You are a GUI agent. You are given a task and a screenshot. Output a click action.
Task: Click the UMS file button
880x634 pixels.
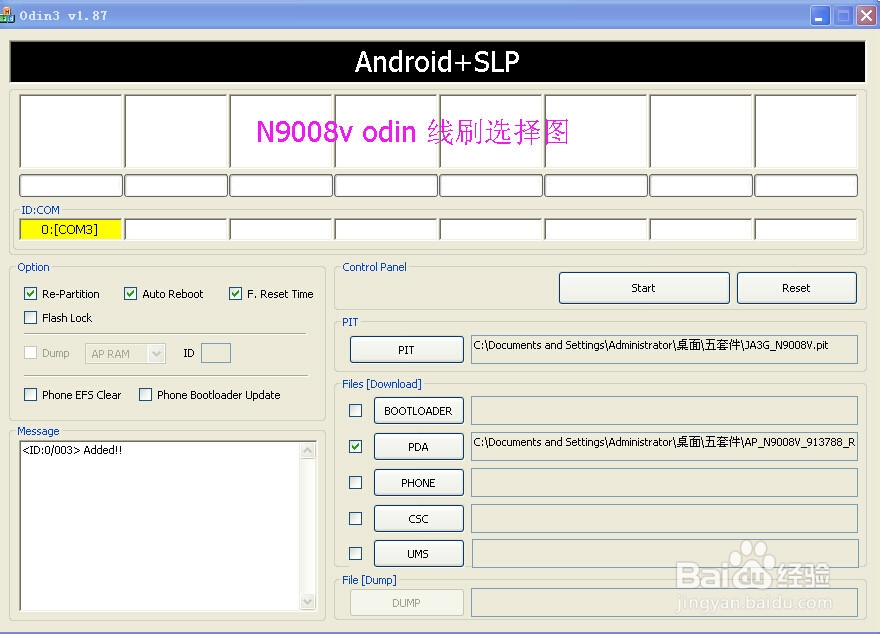419,554
